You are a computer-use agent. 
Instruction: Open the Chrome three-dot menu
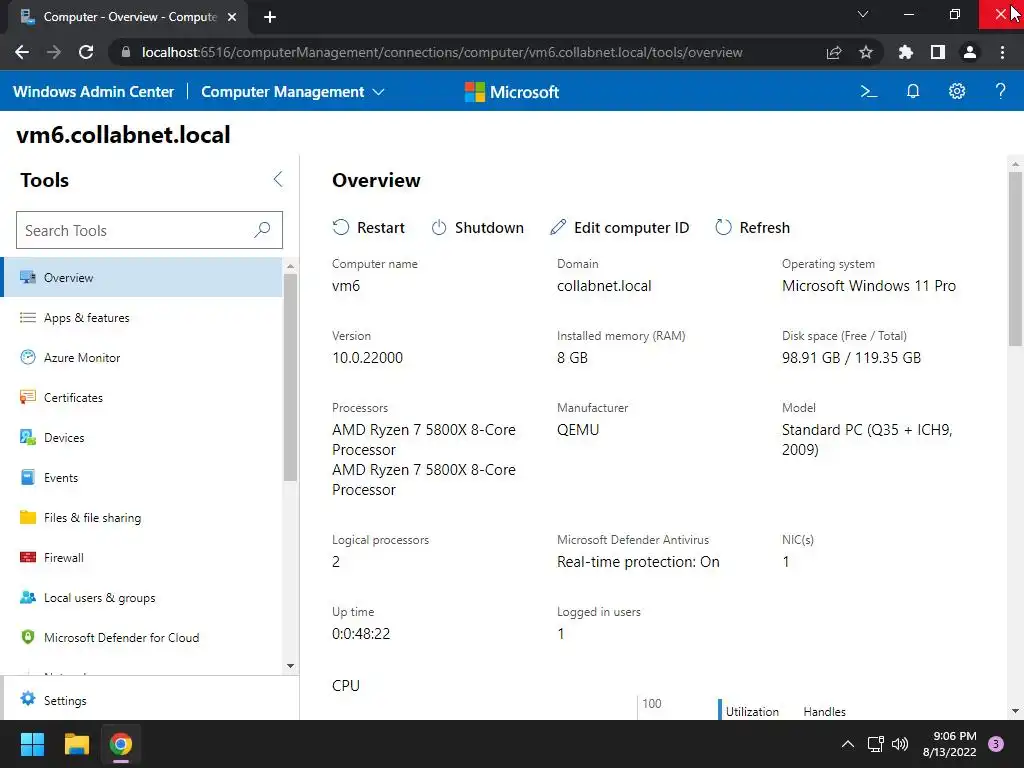point(1002,52)
